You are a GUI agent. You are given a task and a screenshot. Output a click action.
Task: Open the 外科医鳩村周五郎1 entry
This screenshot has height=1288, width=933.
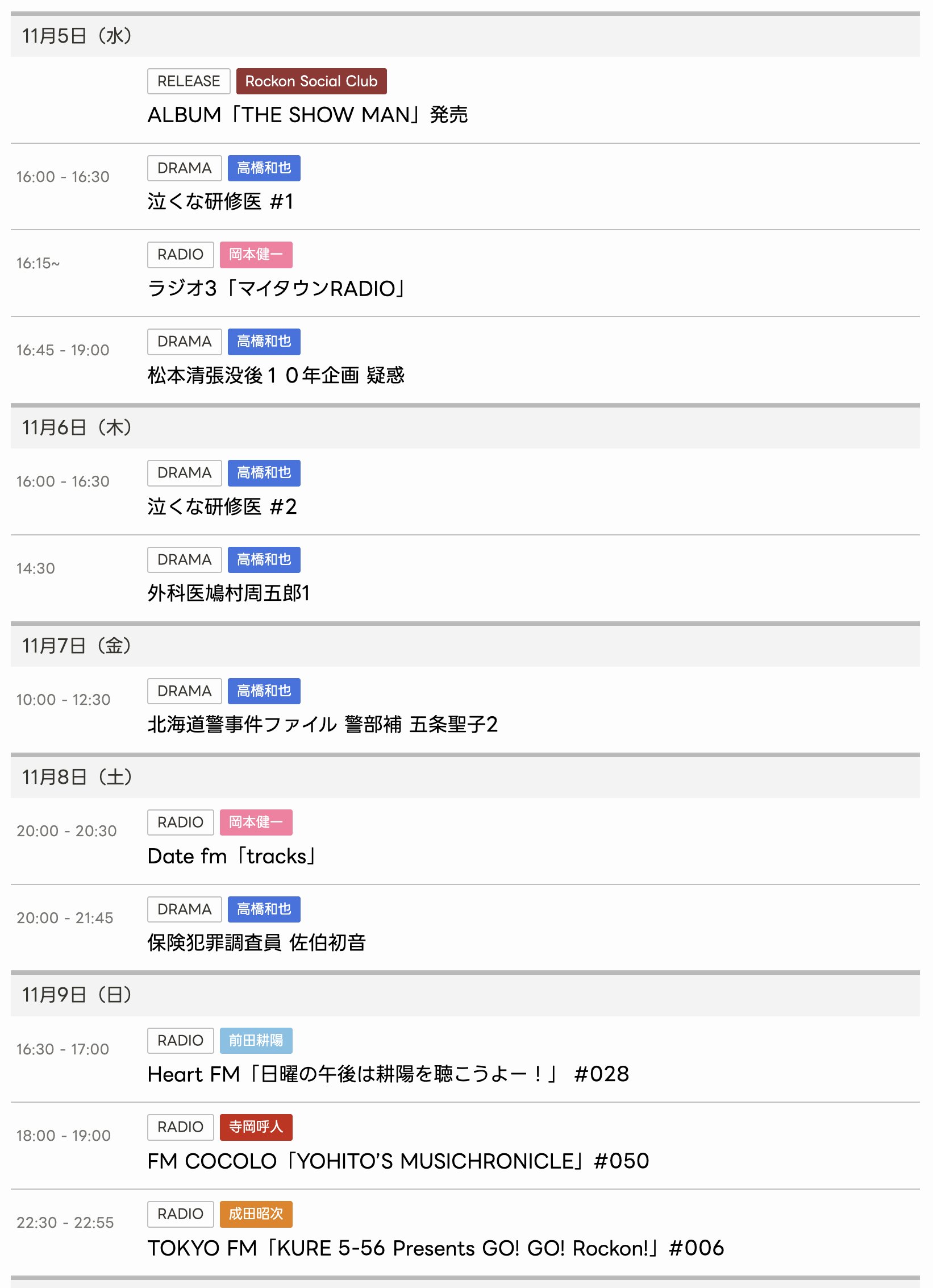click(228, 593)
